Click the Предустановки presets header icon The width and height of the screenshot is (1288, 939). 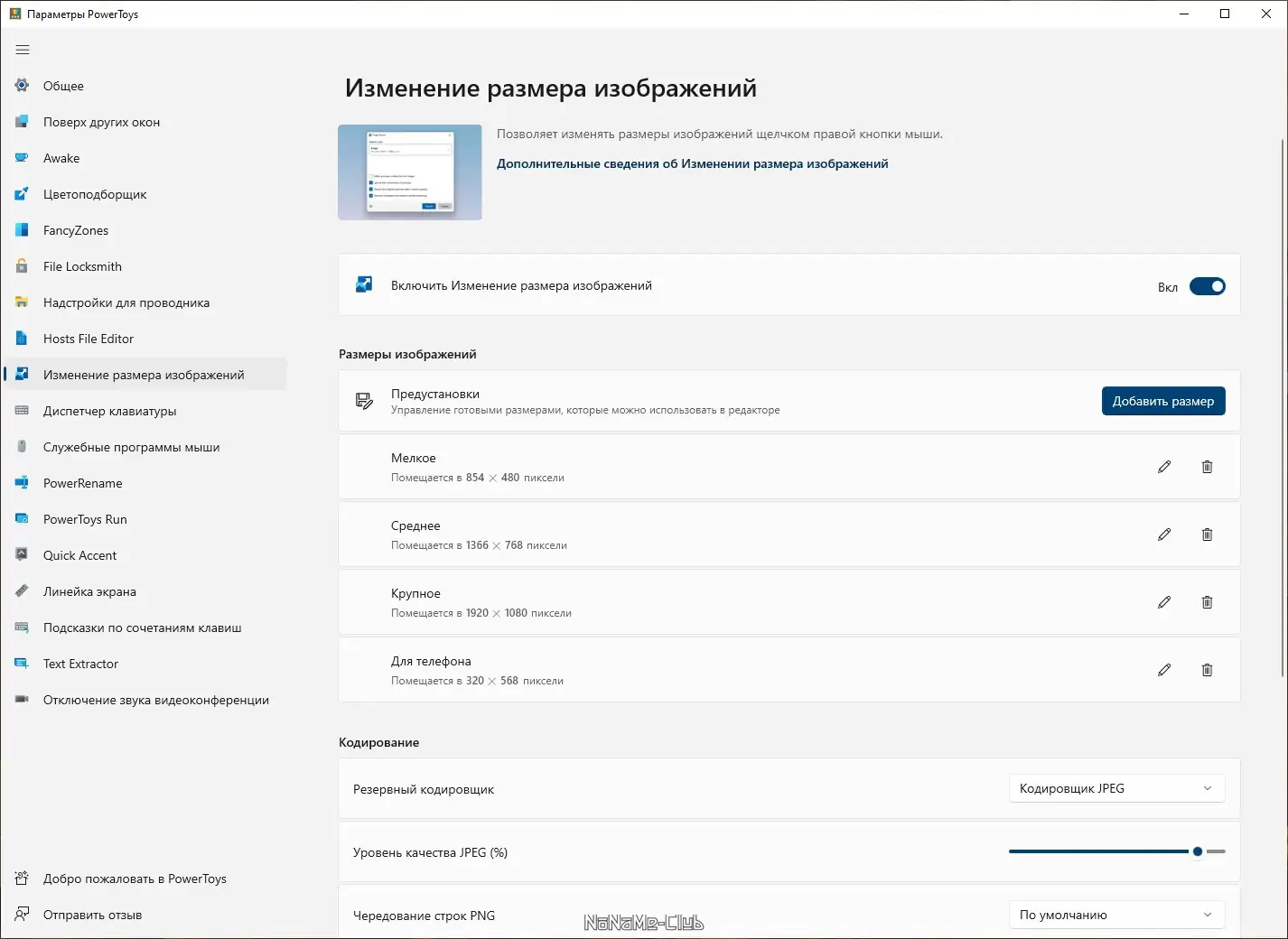[x=364, y=401]
